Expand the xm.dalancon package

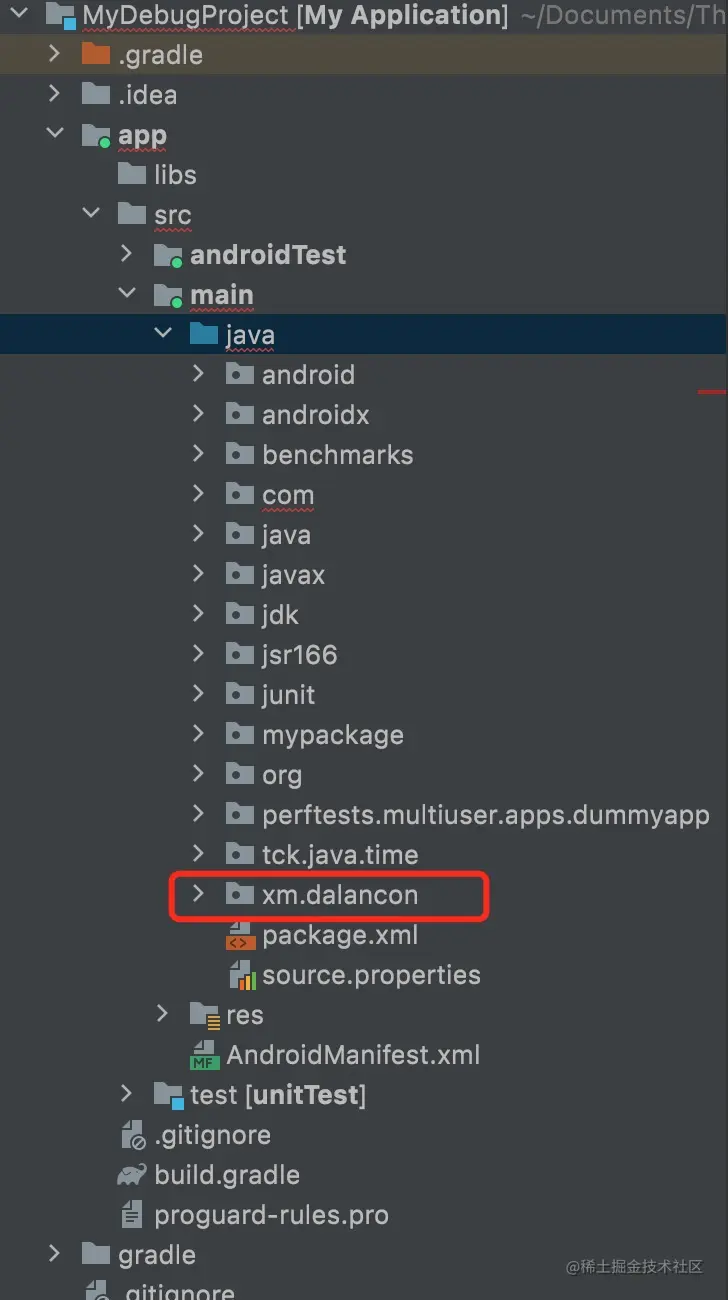tap(198, 894)
